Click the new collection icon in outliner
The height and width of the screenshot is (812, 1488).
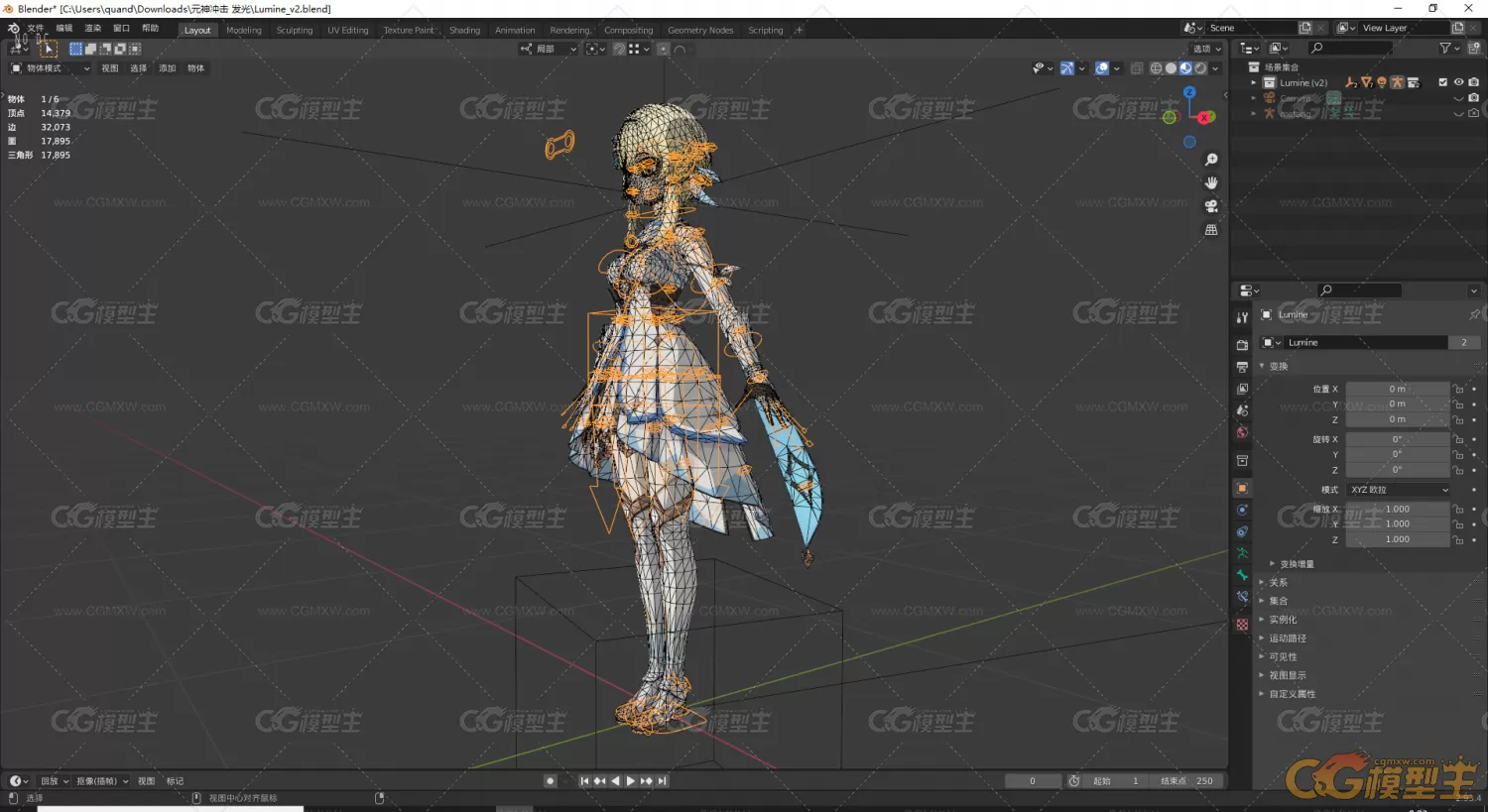point(1474,48)
